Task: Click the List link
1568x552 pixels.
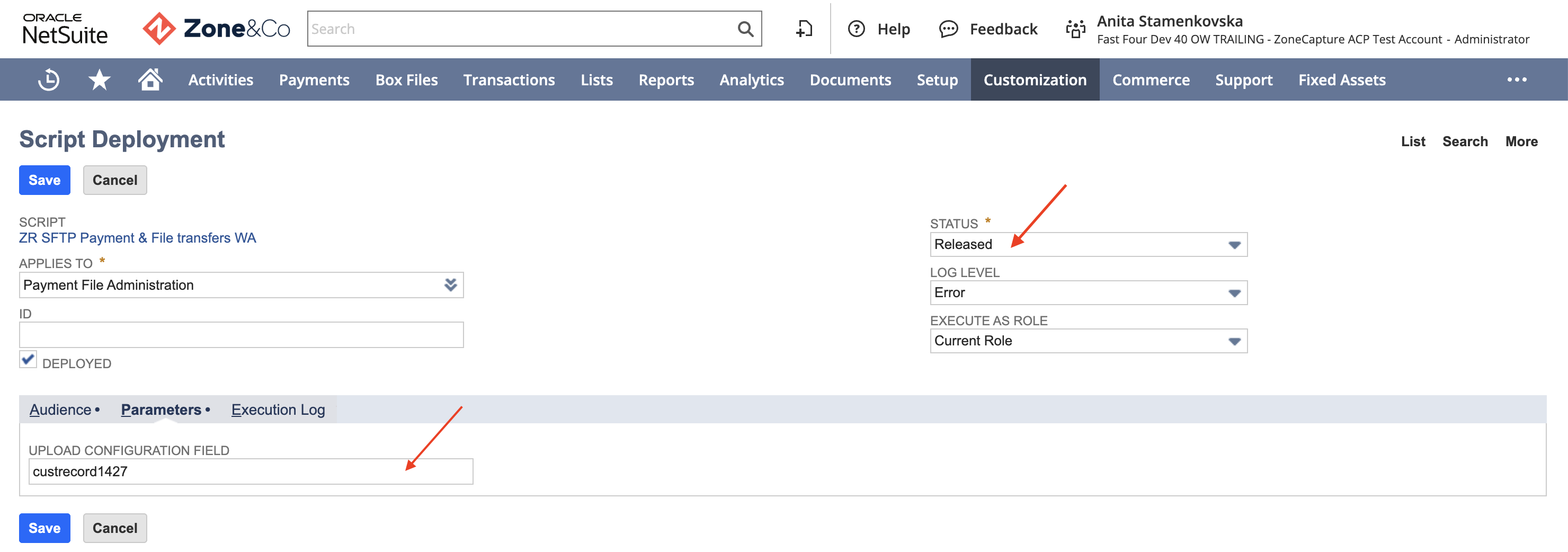Action: [x=1413, y=141]
